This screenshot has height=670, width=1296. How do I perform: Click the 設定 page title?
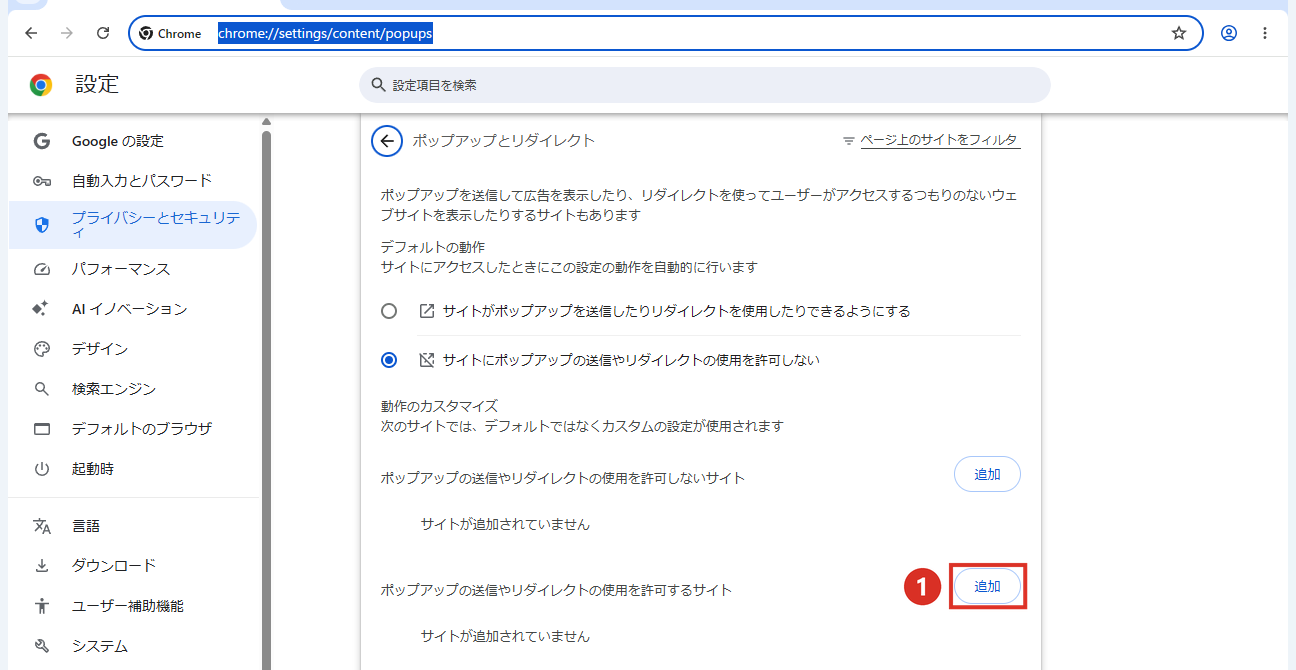click(97, 85)
